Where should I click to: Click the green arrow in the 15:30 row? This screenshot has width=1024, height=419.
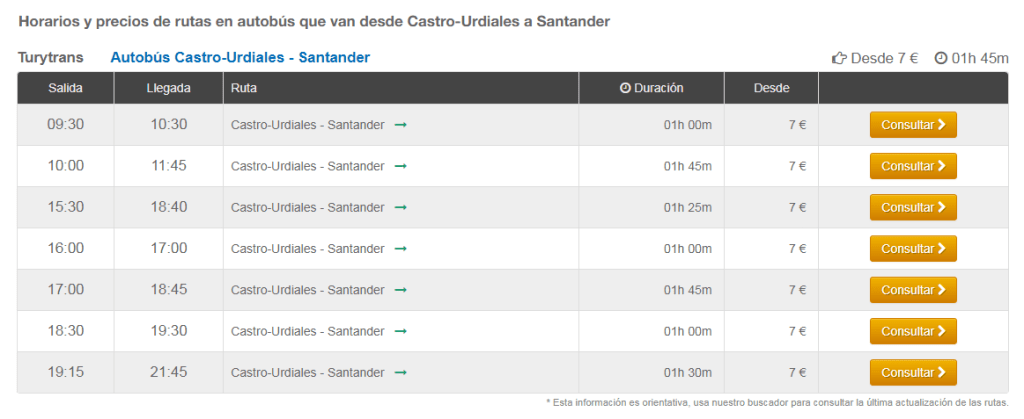click(401, 207)
